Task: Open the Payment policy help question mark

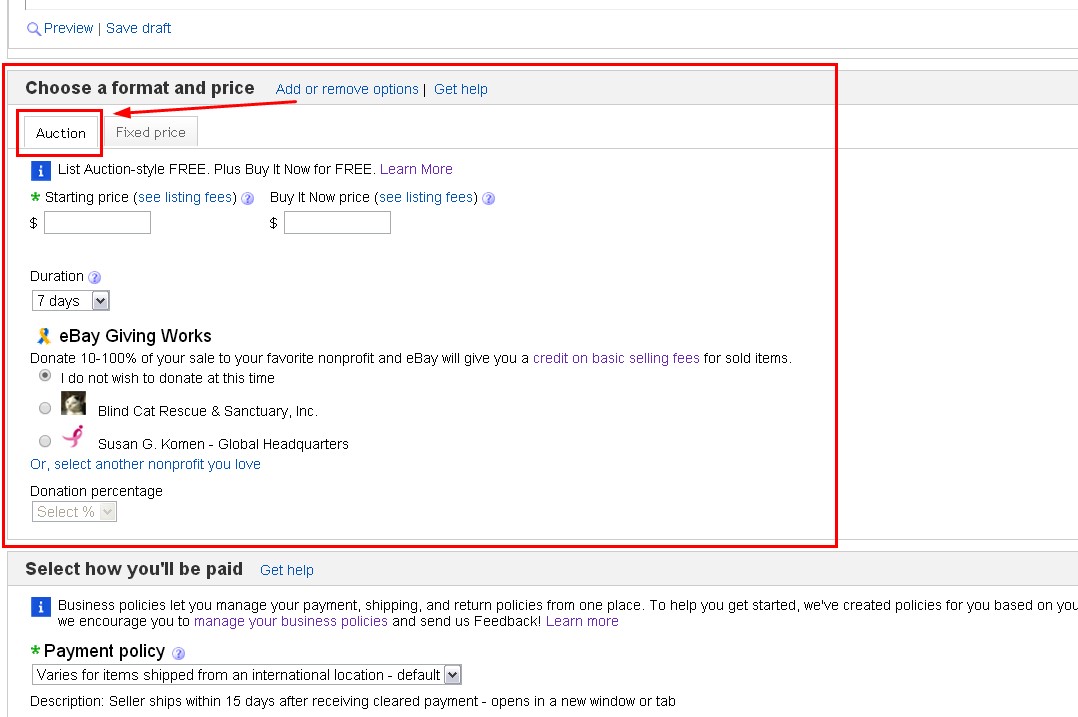Action: tap(178, 653)
